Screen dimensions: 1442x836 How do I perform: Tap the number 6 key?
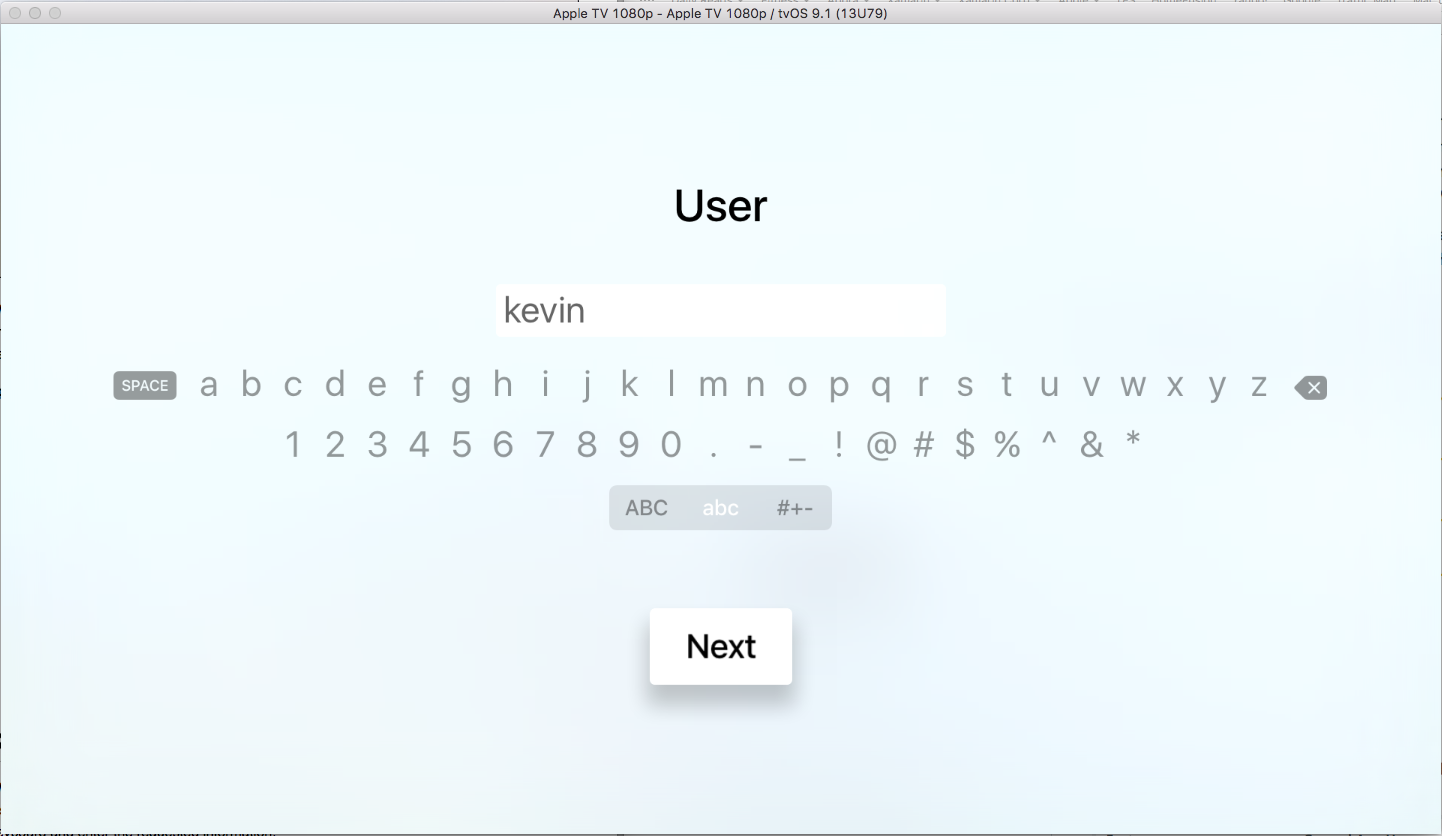pyautogui.click(x=503, y=443)
